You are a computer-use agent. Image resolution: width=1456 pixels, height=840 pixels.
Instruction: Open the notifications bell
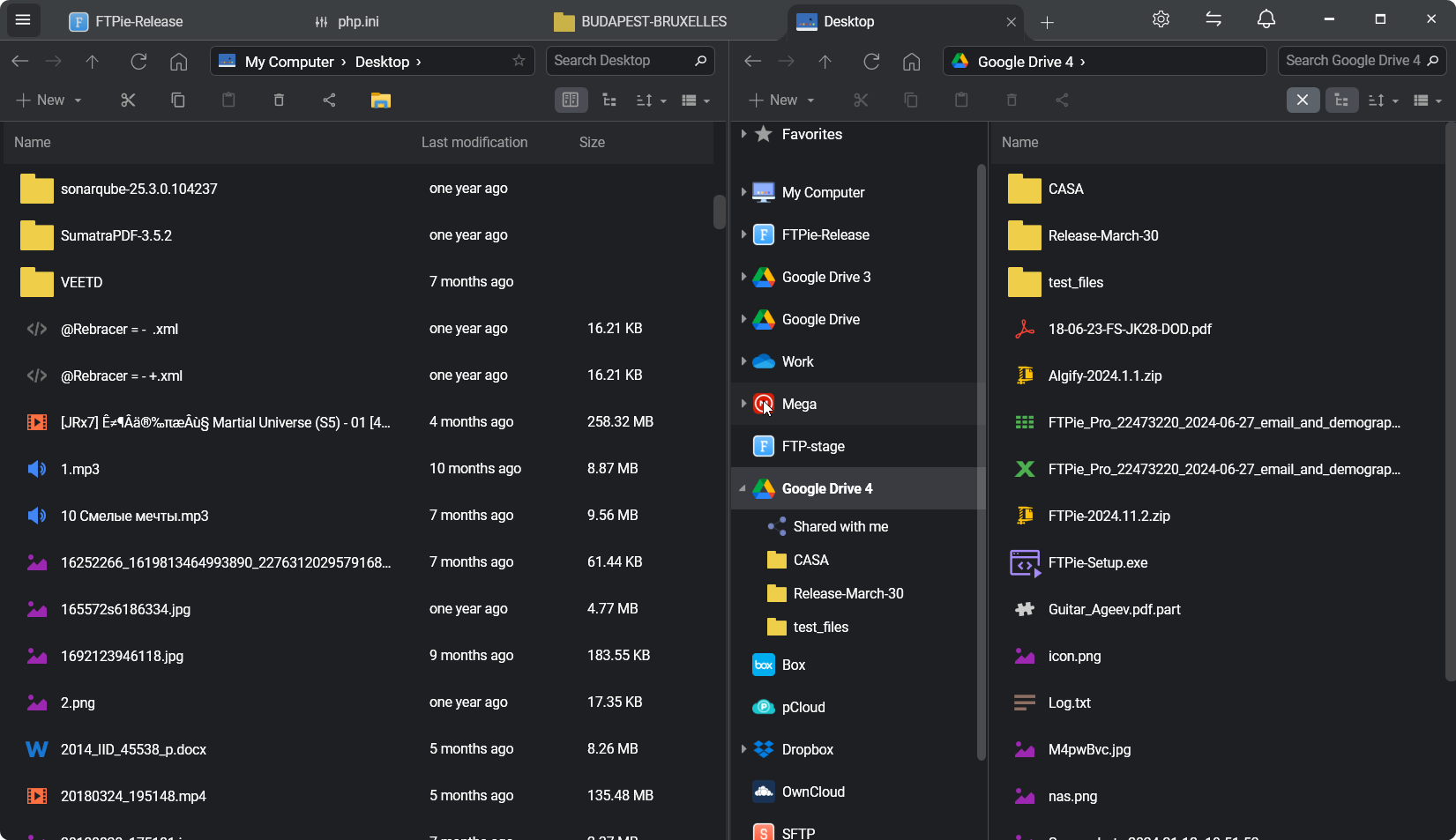(1266, 19)
